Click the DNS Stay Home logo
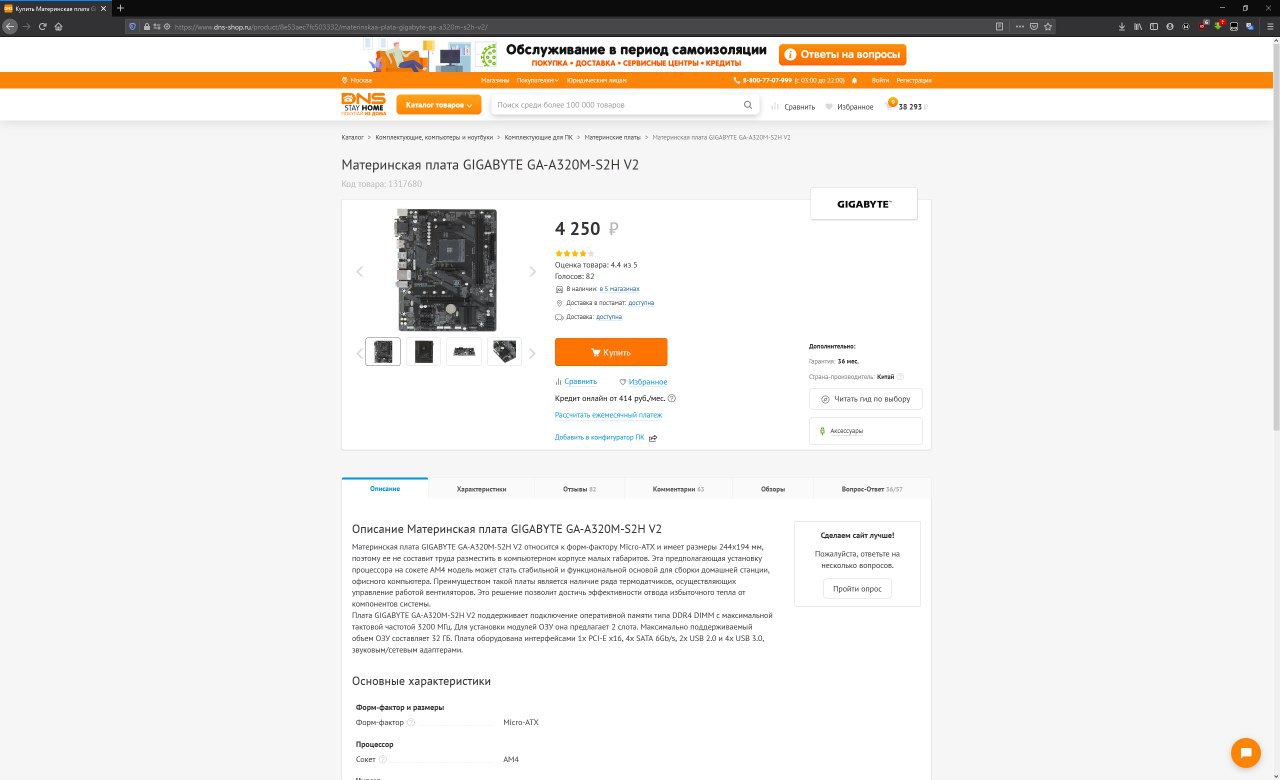Image resolution: width=1280 pixels, height=780 pixels. click(x=363, y=104)
